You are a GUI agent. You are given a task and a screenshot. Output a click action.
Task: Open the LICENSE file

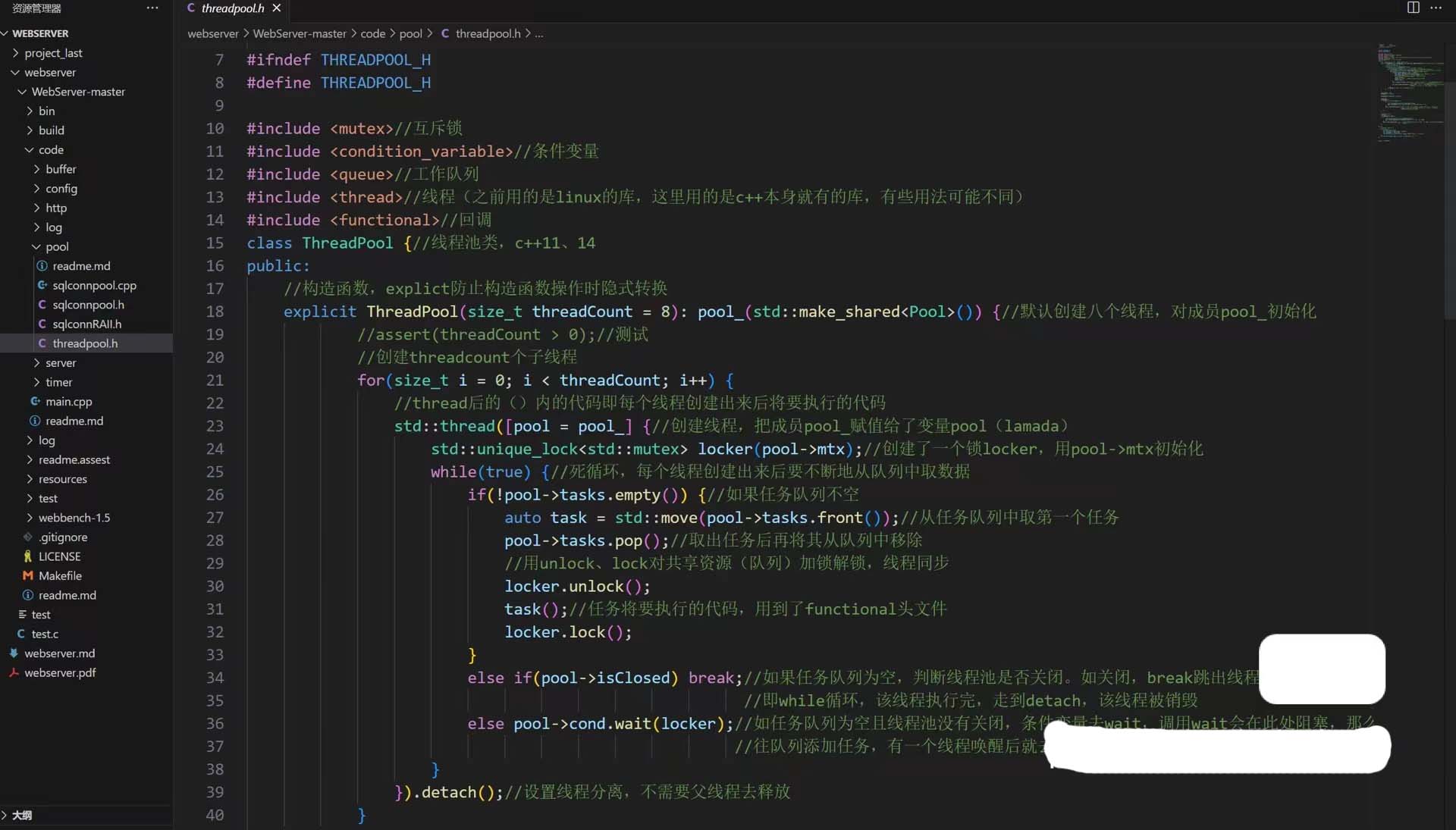coord(86,556)
